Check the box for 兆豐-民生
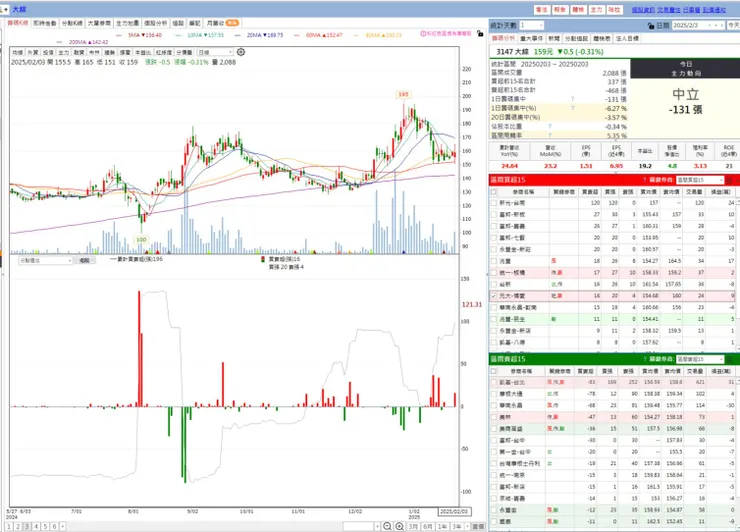Screen dimensions: 740x532 494,319
